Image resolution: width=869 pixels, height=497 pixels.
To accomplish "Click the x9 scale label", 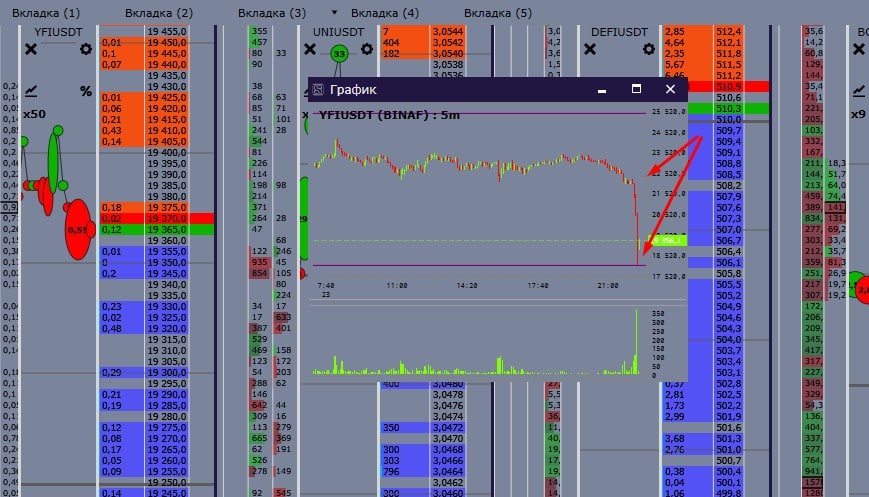I will tap(858, 114).
